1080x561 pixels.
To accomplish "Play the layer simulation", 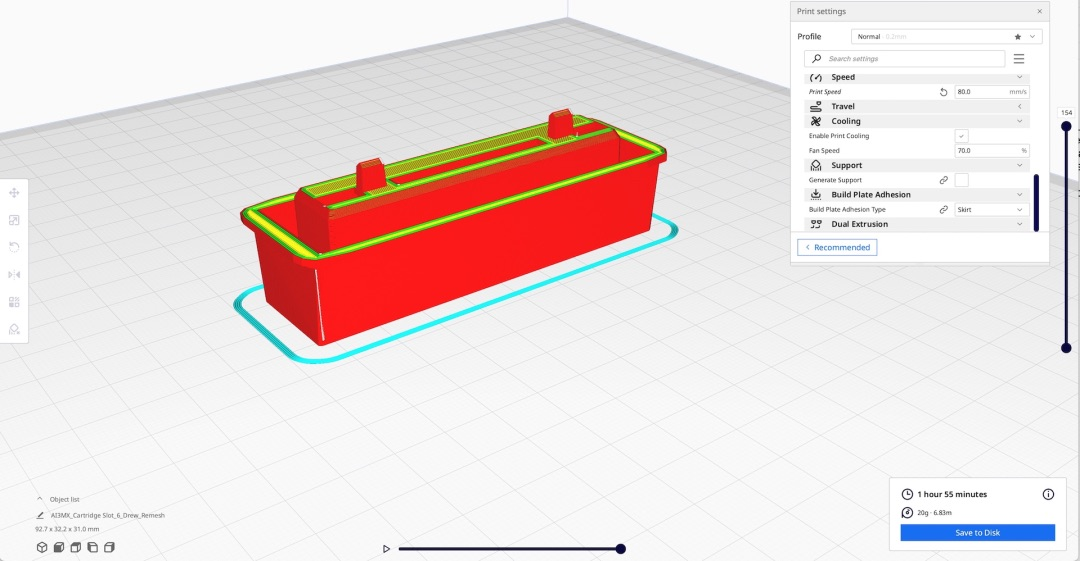I will 386,549.
